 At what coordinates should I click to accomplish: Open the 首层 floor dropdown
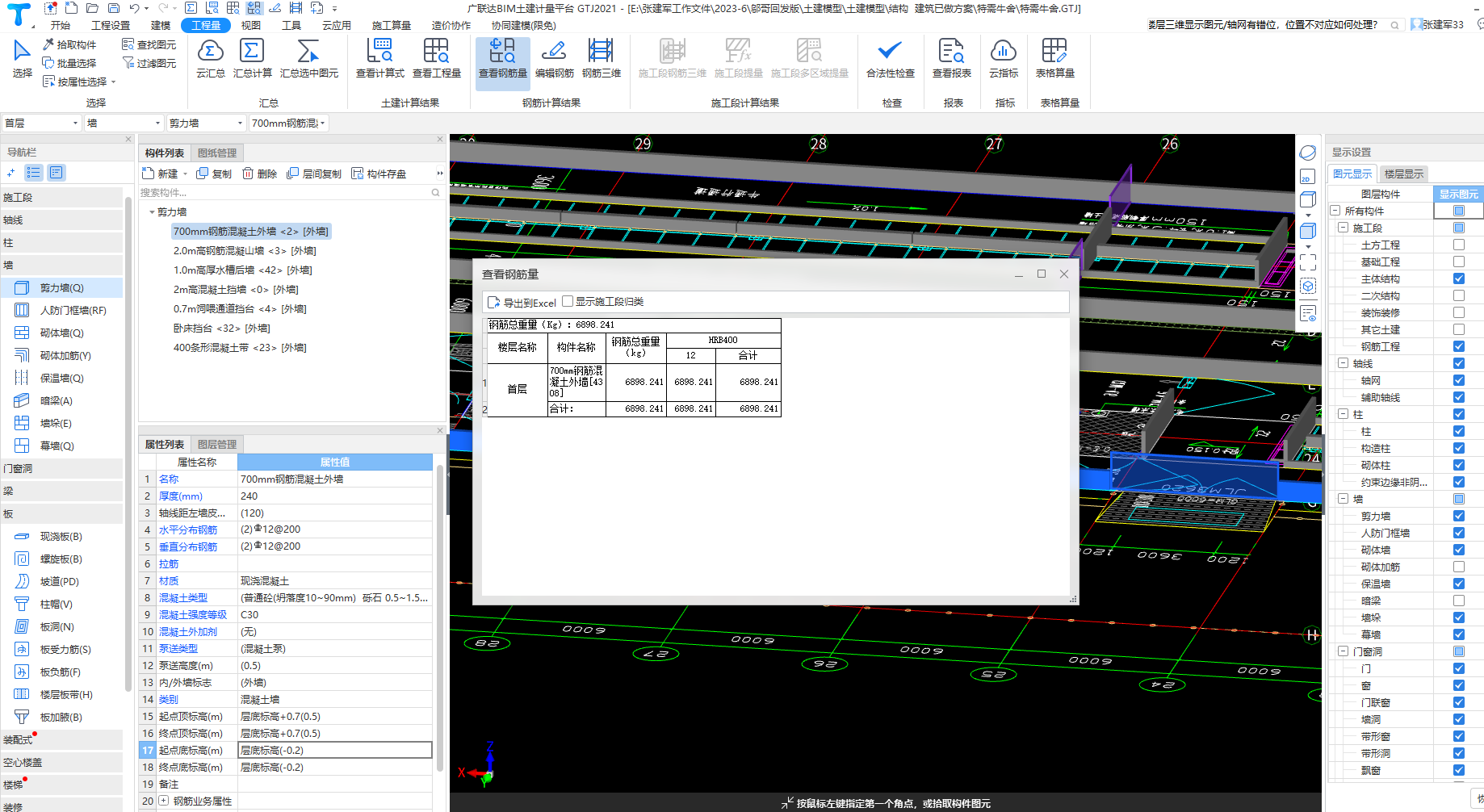pyautogui.click(x=41, y=123)
